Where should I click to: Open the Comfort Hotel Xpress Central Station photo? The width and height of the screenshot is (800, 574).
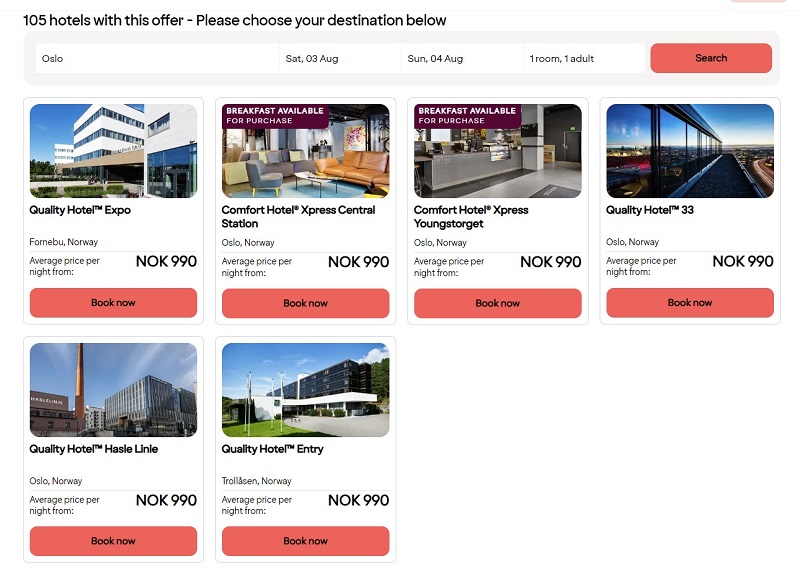[x=306, y=151]
